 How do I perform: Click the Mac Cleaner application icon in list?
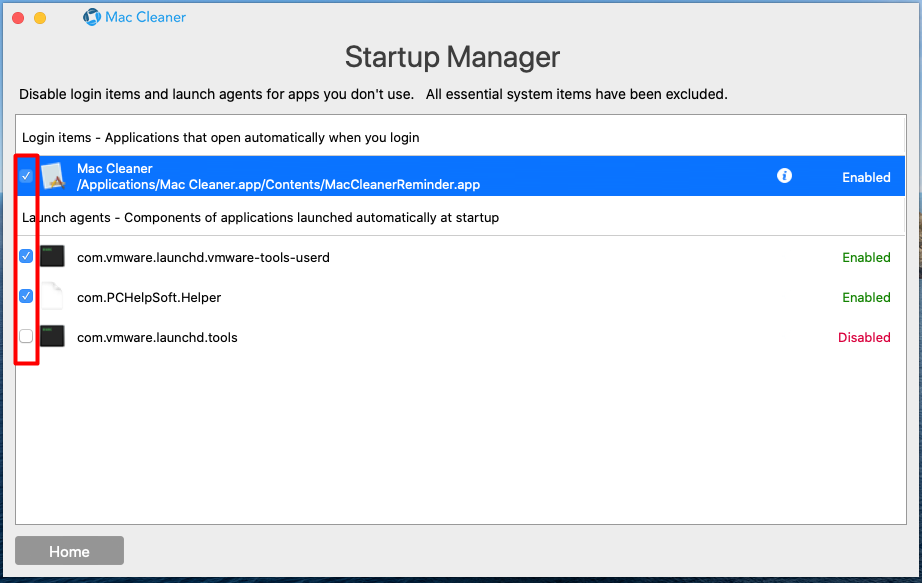(x=53, y=176)
